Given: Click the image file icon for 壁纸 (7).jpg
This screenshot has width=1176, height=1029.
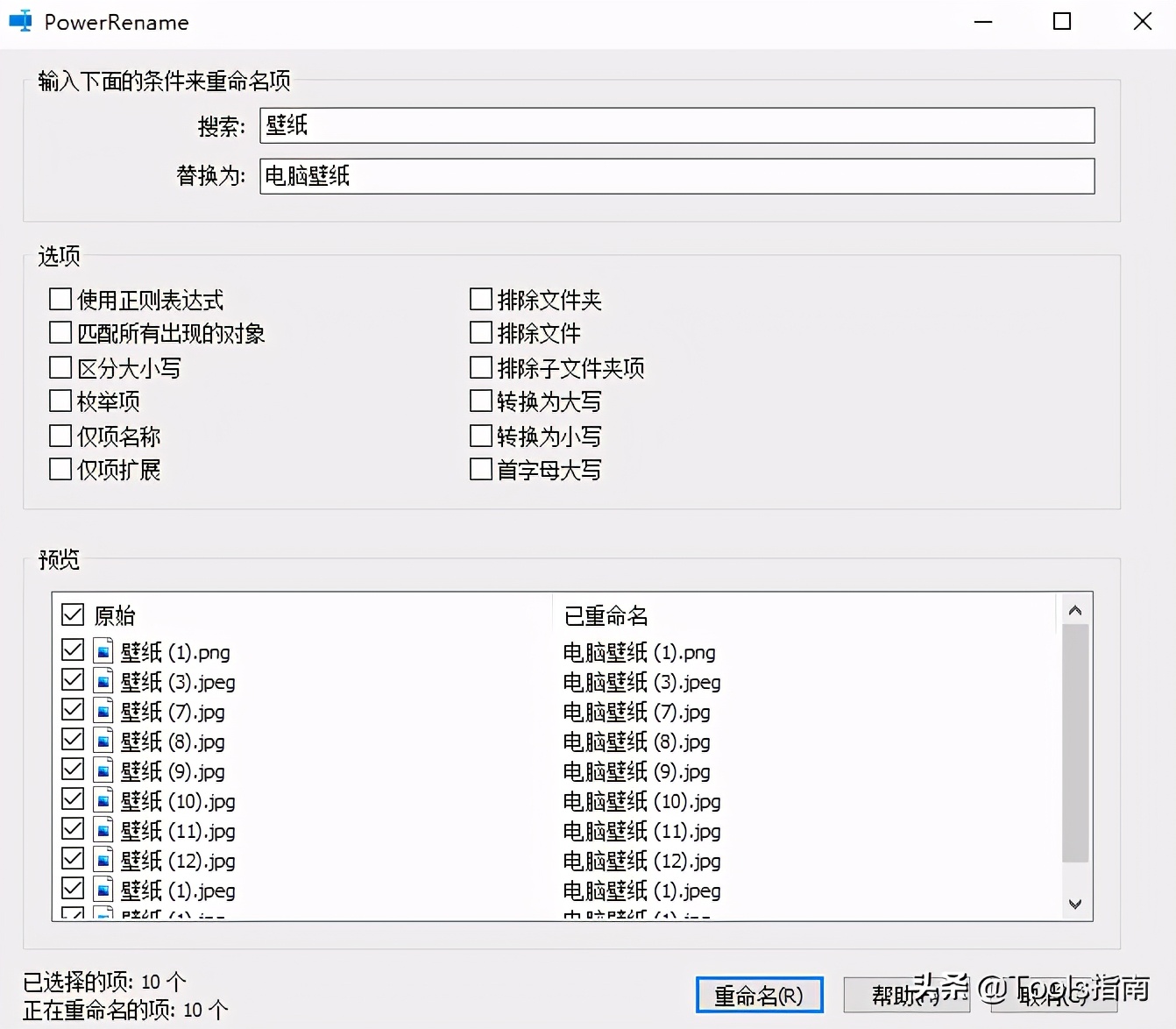Looking at the screenshot, I should tap(103, 711).
